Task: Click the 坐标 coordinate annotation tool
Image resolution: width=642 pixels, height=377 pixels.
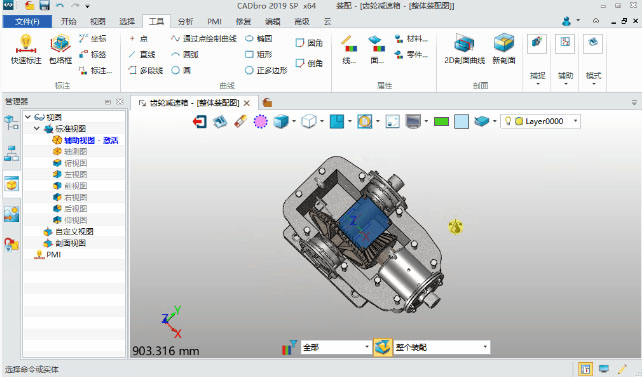Action: (x=93, y=38)
